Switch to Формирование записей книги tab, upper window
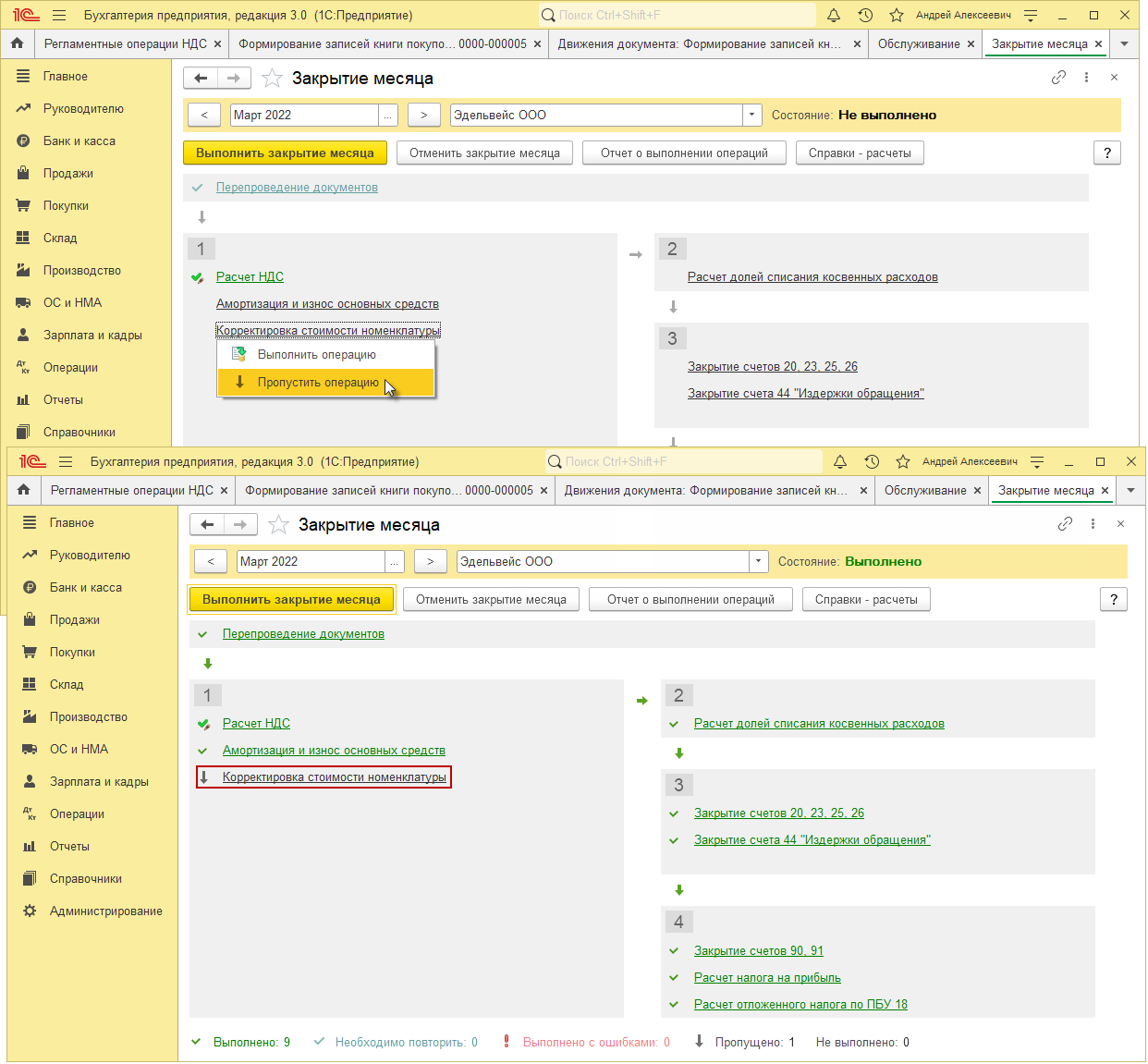 point(383,43)
